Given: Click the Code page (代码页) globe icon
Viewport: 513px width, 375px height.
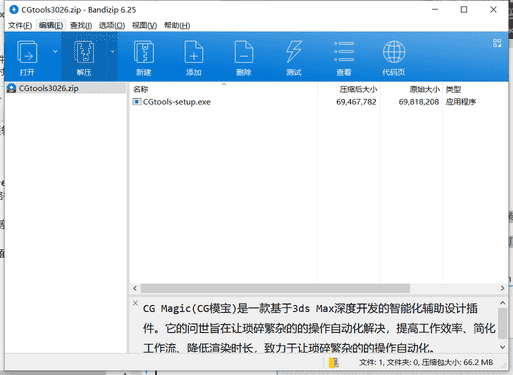Looking at the screenshot, I should [x=394, y=52].
